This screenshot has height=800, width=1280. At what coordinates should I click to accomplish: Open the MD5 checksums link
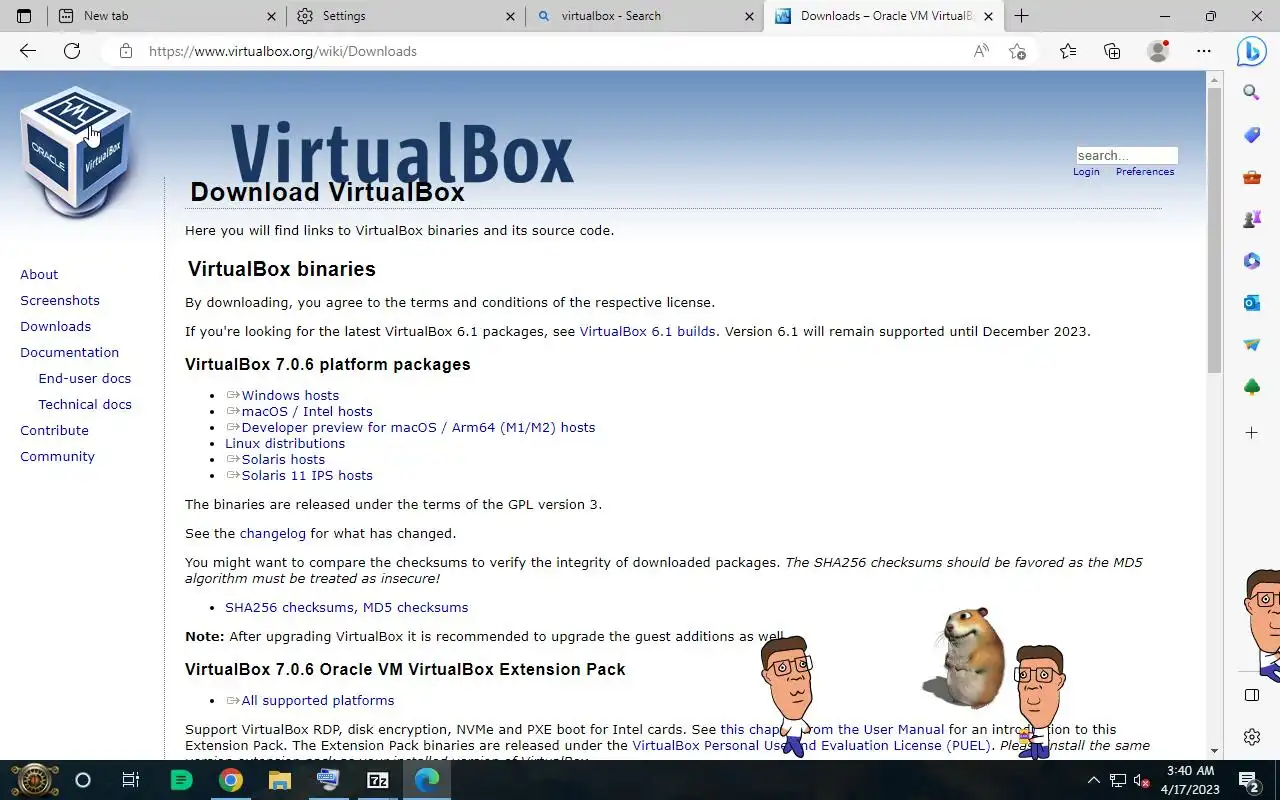point(415,607)
